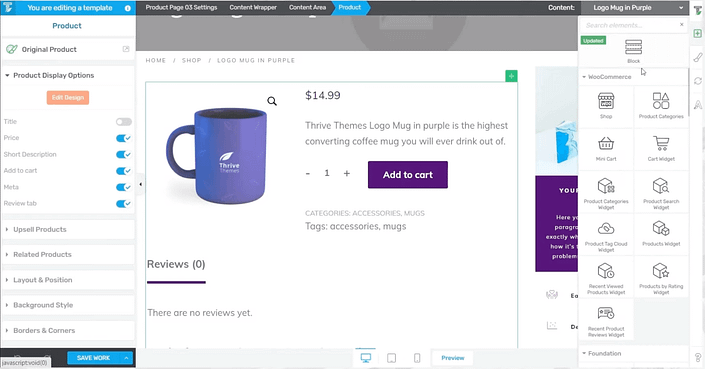
Task: Open the typography A icon in right sidebar
Action: tap(697, 104)
